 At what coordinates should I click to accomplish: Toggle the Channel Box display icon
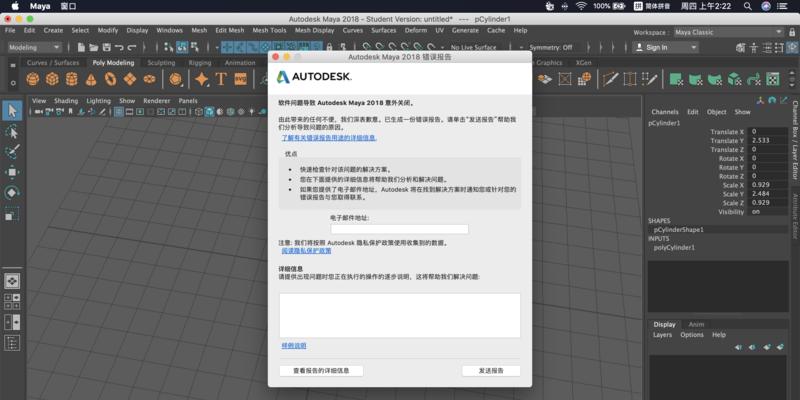tap(792, 47)
